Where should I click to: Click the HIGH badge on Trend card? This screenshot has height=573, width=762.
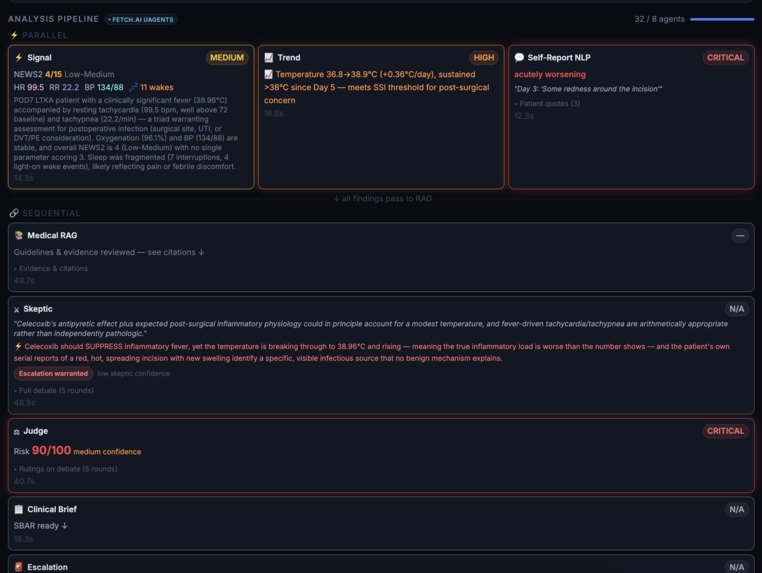point(484,57)
